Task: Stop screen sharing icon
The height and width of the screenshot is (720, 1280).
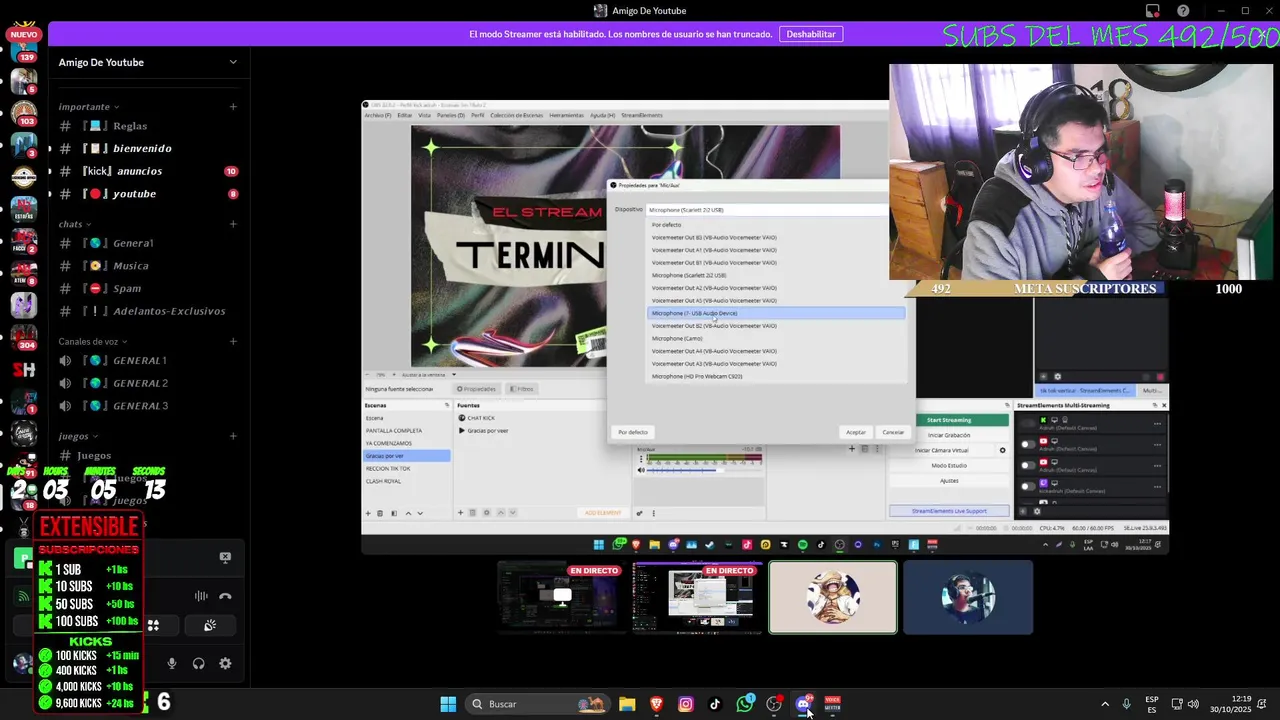Action: coord(225,557)
